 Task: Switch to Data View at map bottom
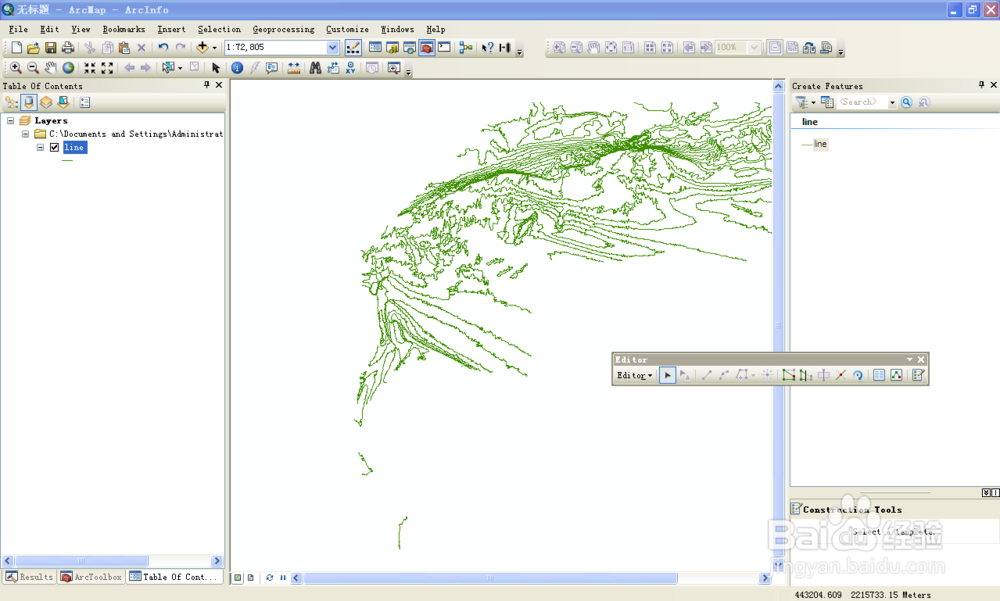point(238,577)
